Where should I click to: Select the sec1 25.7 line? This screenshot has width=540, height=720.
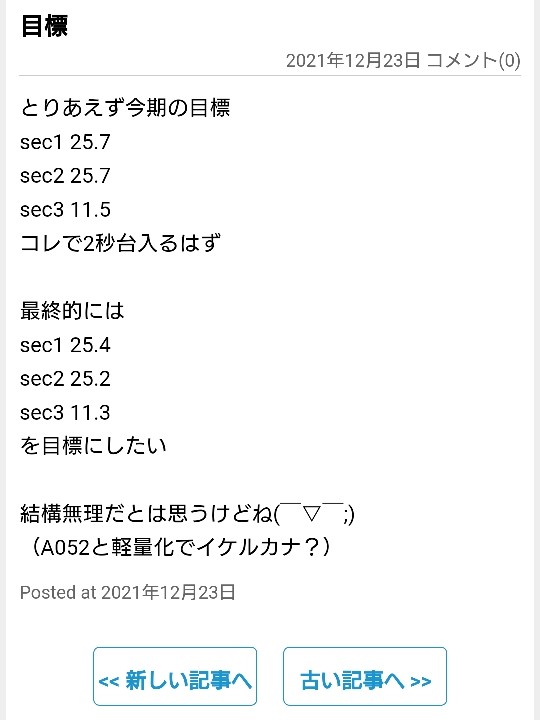point(65,142)
